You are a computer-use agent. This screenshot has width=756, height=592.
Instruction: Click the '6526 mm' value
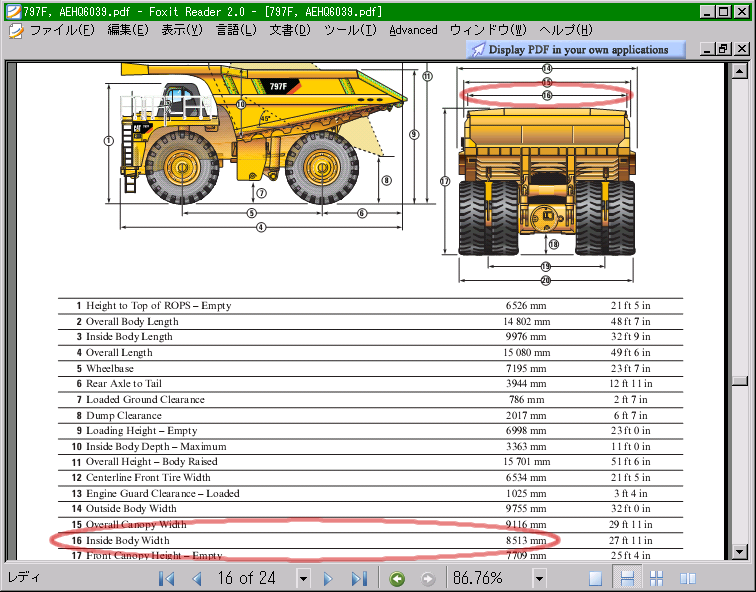526,306
